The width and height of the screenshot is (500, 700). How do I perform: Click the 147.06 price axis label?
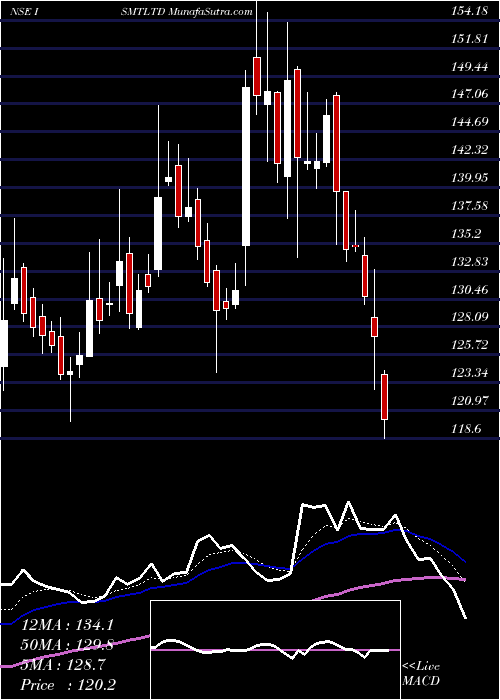coord(470,94)
